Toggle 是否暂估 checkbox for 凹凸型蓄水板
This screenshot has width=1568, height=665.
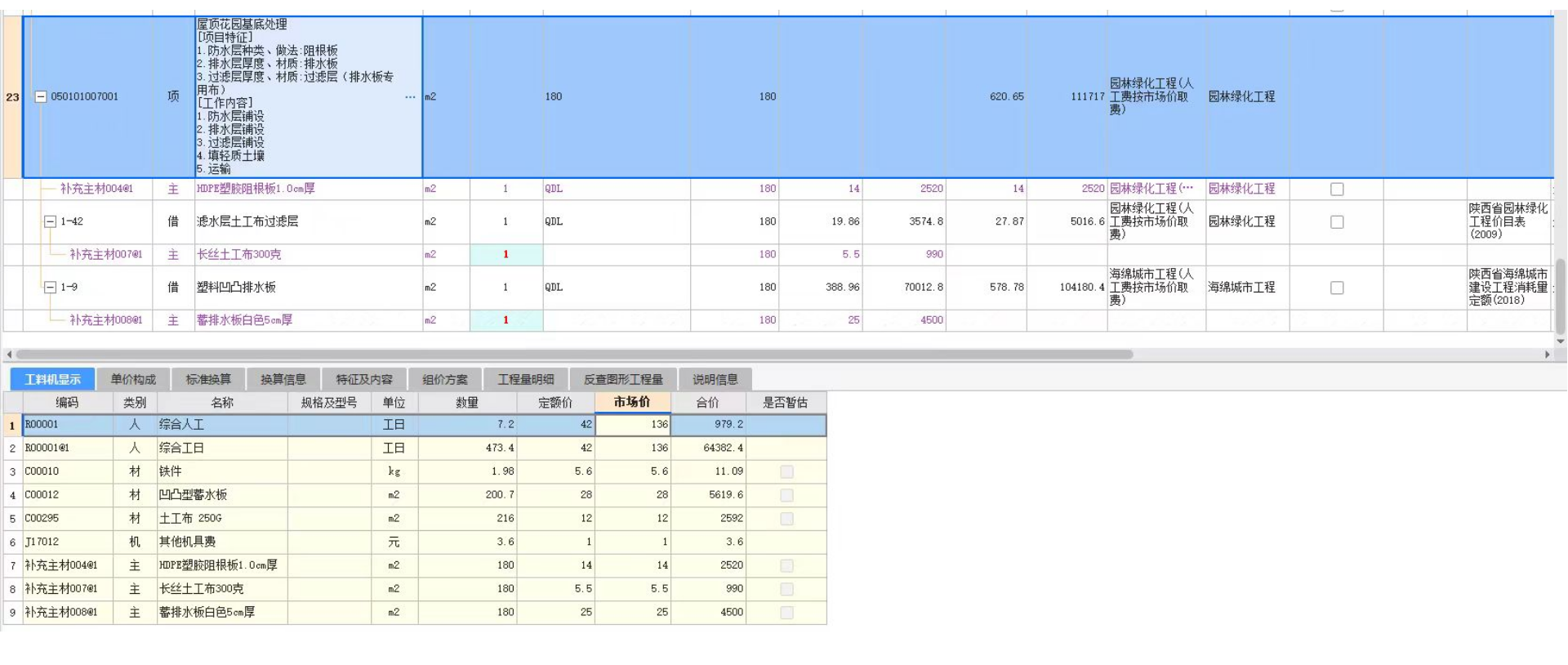[786, 495]
